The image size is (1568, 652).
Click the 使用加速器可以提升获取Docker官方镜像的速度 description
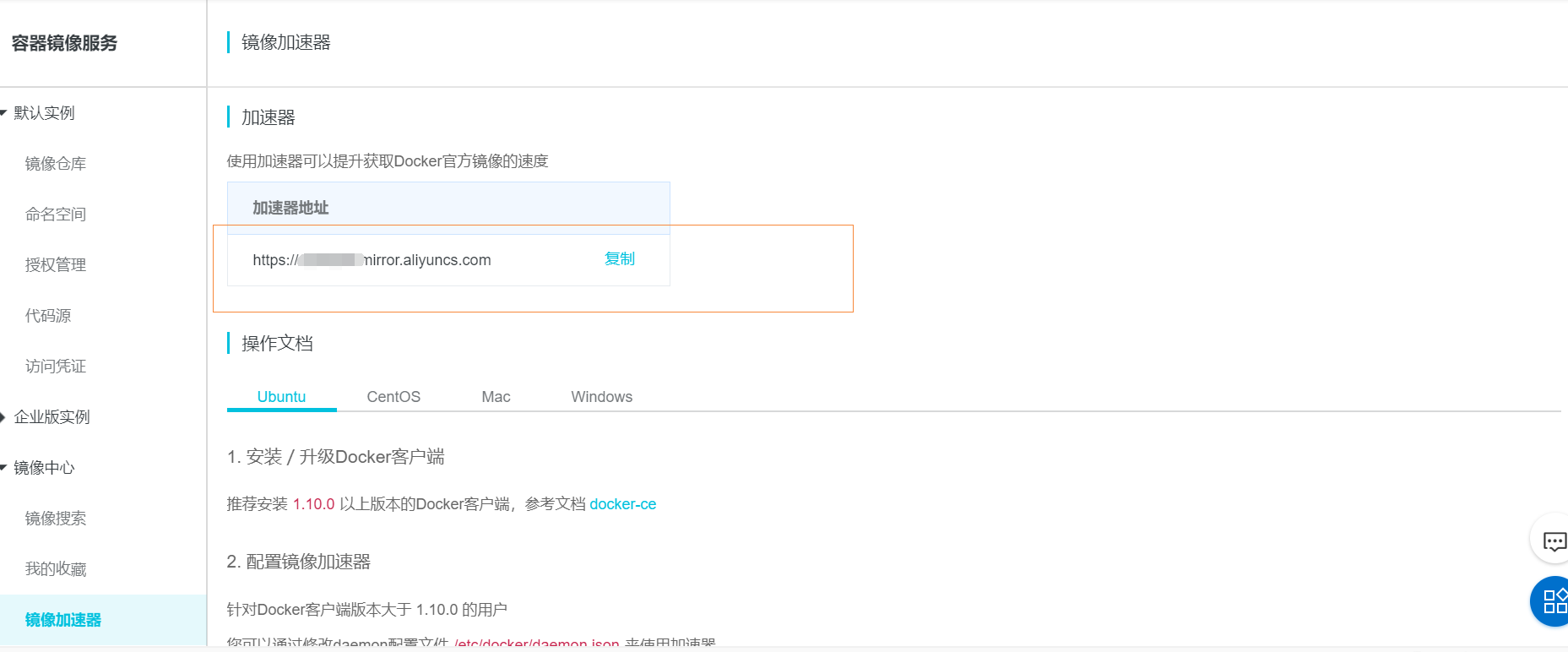[388, 161]
